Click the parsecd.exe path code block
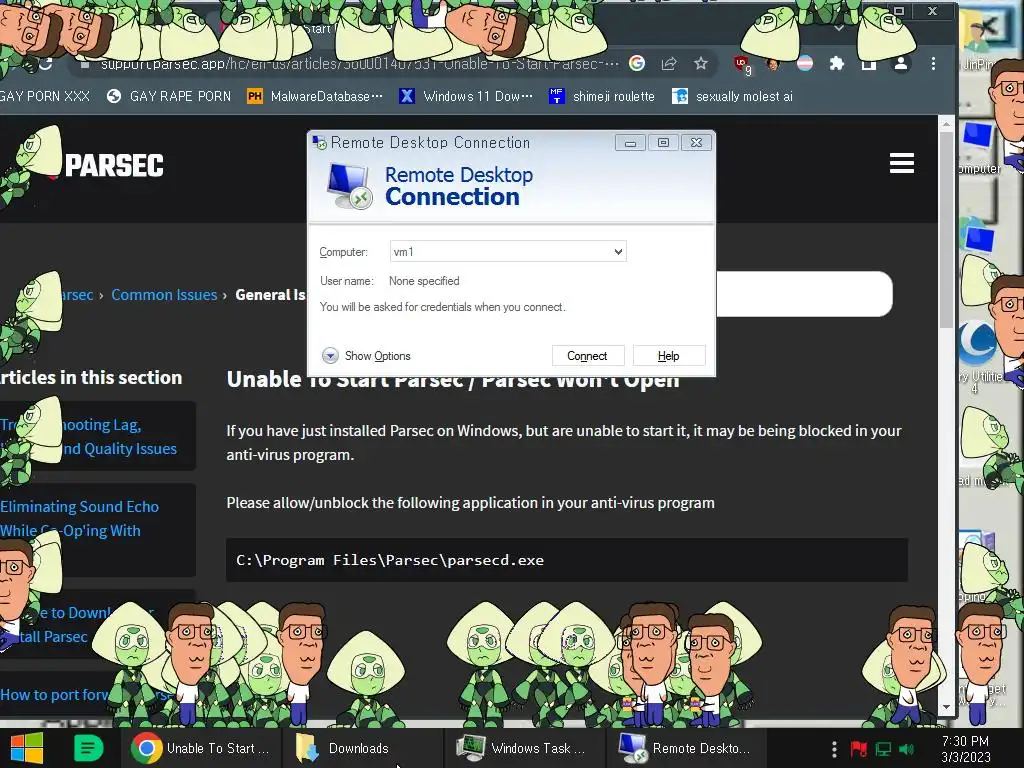 coord(567,560)
